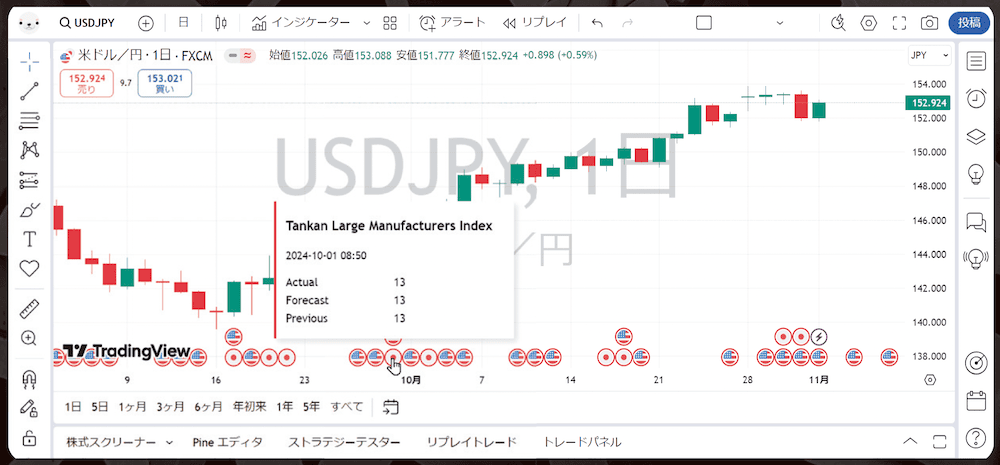The image size is (1000, 465).
Task: Change the daily timeframe interval
Action: point(183,23)
